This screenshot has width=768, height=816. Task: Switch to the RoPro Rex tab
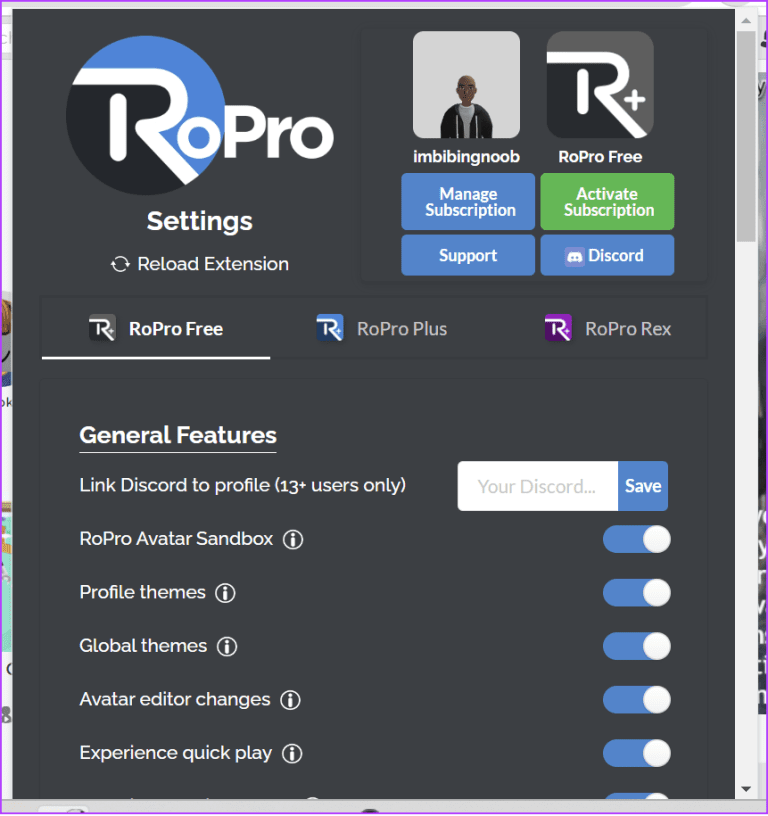627,328
